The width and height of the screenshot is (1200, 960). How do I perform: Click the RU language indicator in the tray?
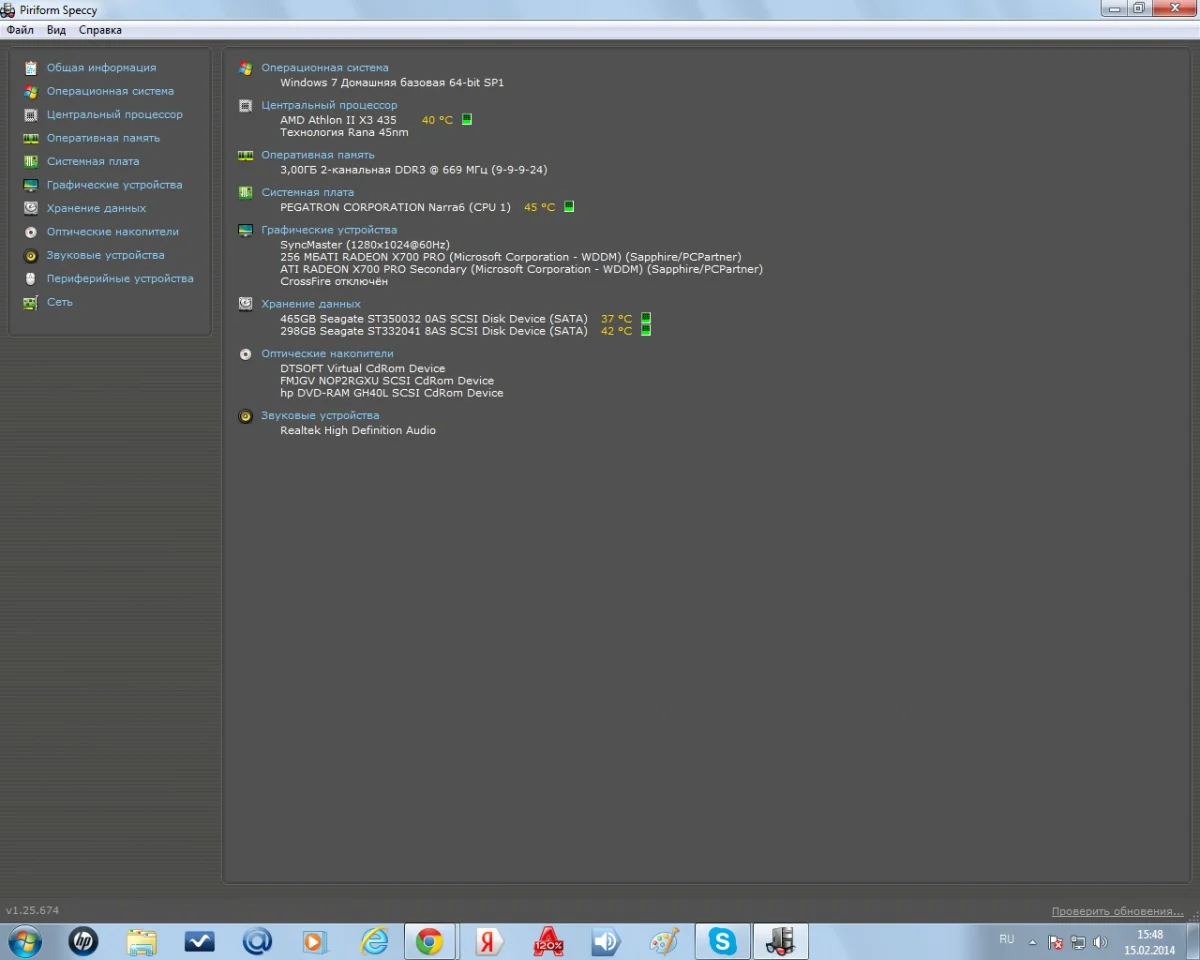coord(1006,940)
